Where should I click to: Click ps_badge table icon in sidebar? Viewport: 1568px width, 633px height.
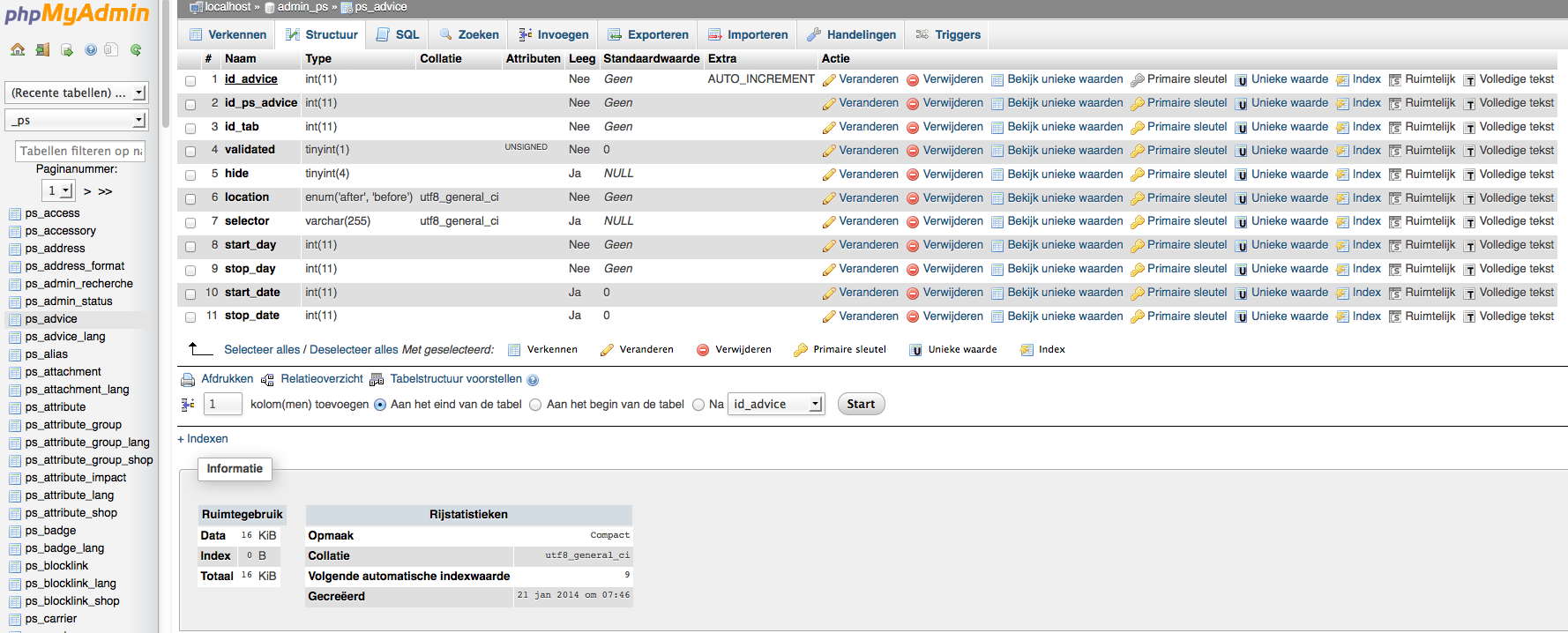[x=15, y=531]
